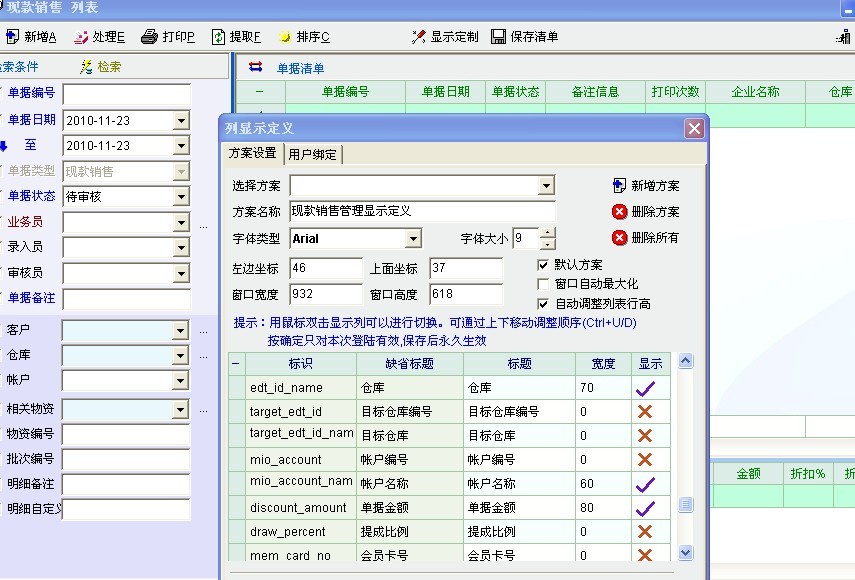Screen dimensions: 855x580
Task: Click the 检索 search icon
Action: point(87,67)
